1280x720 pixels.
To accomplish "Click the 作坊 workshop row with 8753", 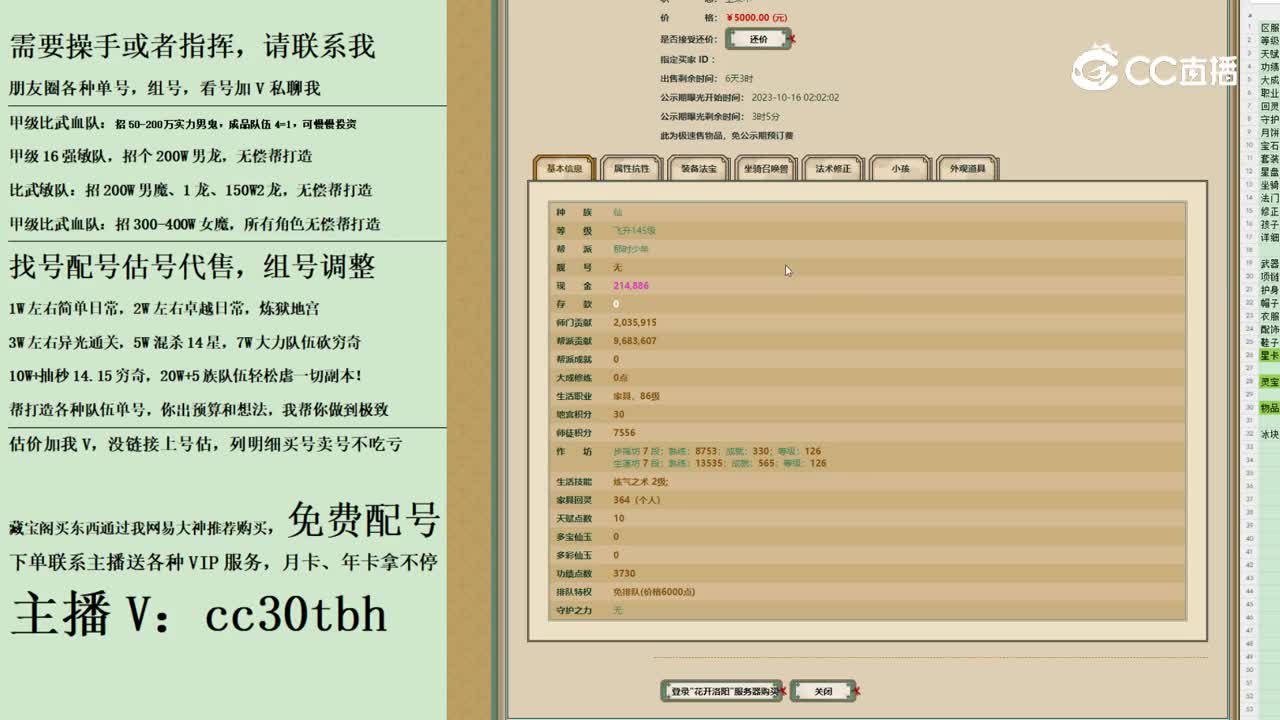I will [717, 451].
